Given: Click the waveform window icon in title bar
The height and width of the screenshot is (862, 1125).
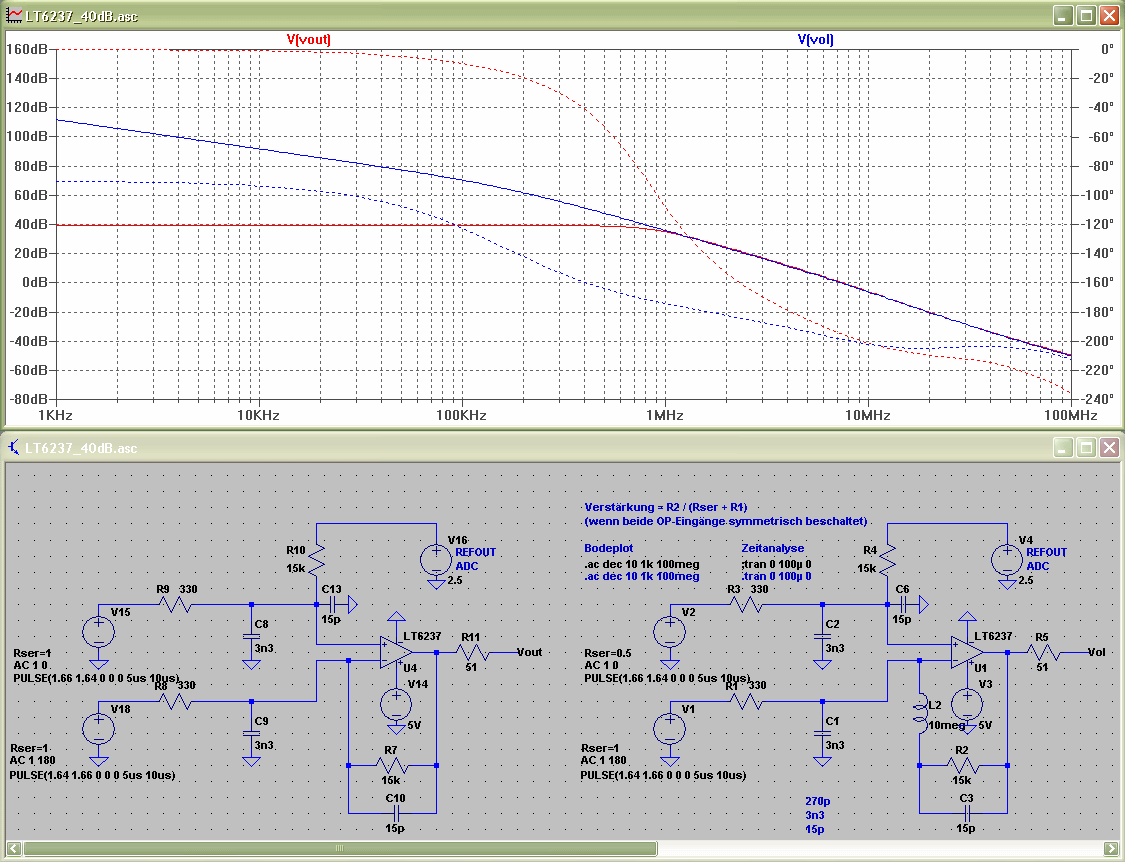Looking at the screenshot, I should tap(14, 15).
